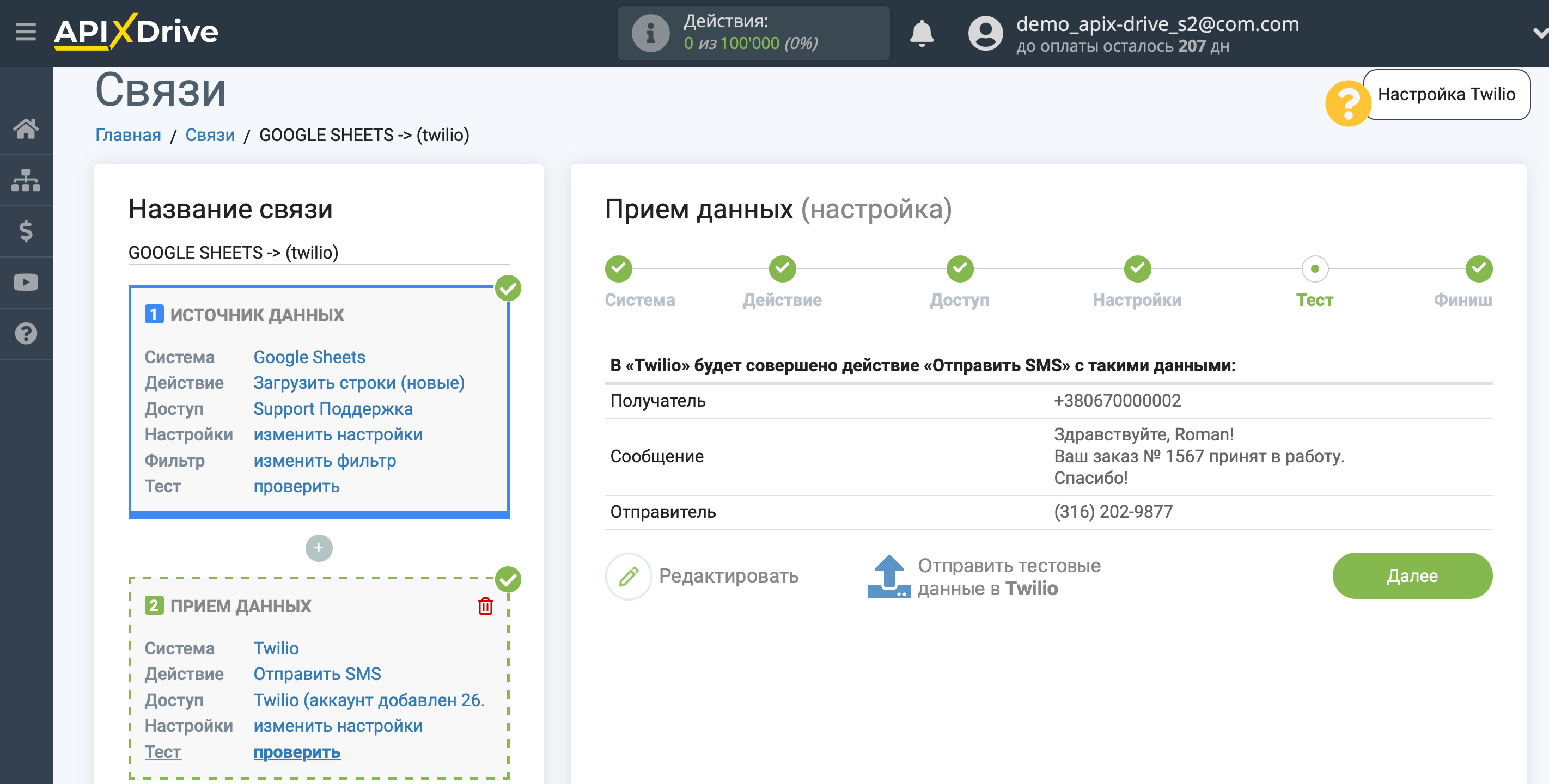Click the Действия counter panel
1549x784 pixels.
pyautogui.click(x=753, y=33)
